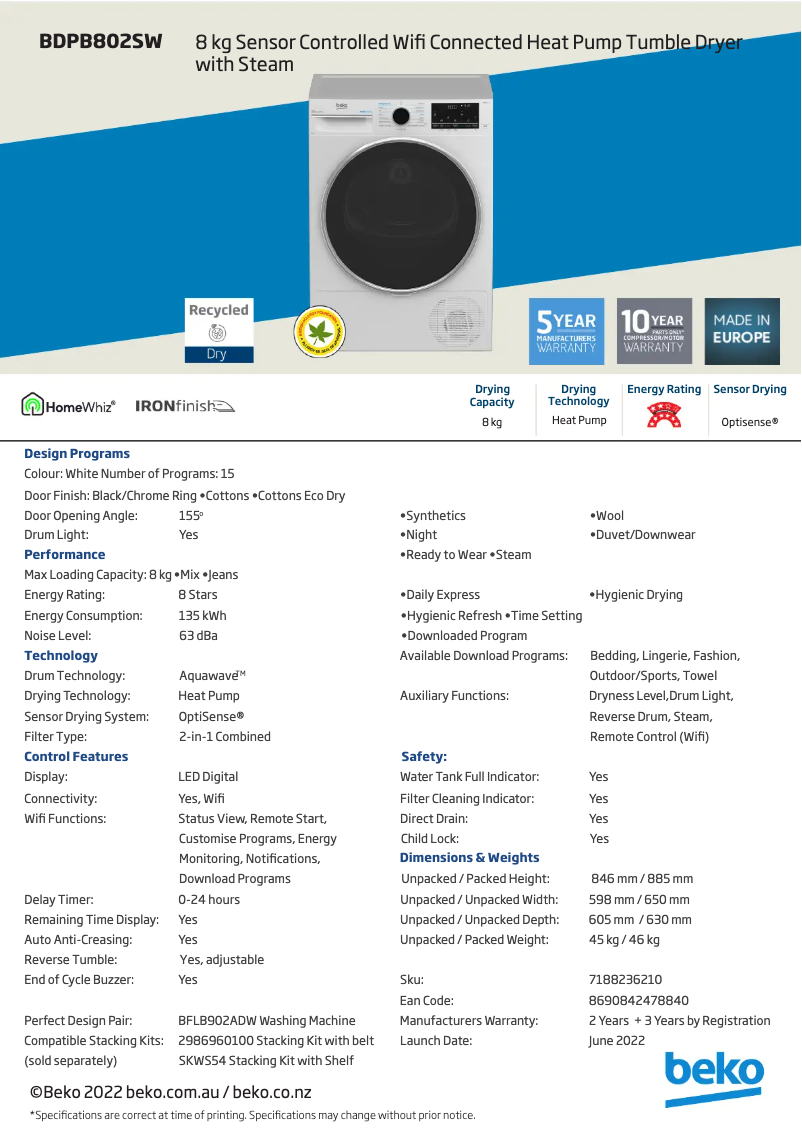
Task: Click the Drying Capacity 8 kg cell
Action: click(492, 406)
